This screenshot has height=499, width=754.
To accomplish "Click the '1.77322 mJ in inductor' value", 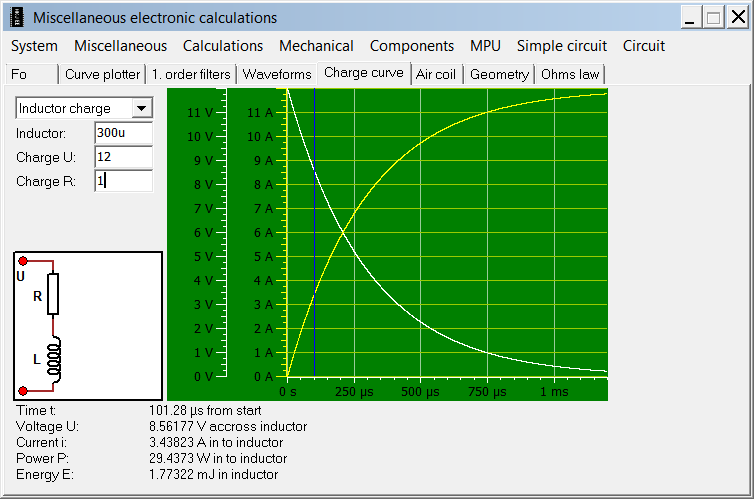I will click(214, 474).
